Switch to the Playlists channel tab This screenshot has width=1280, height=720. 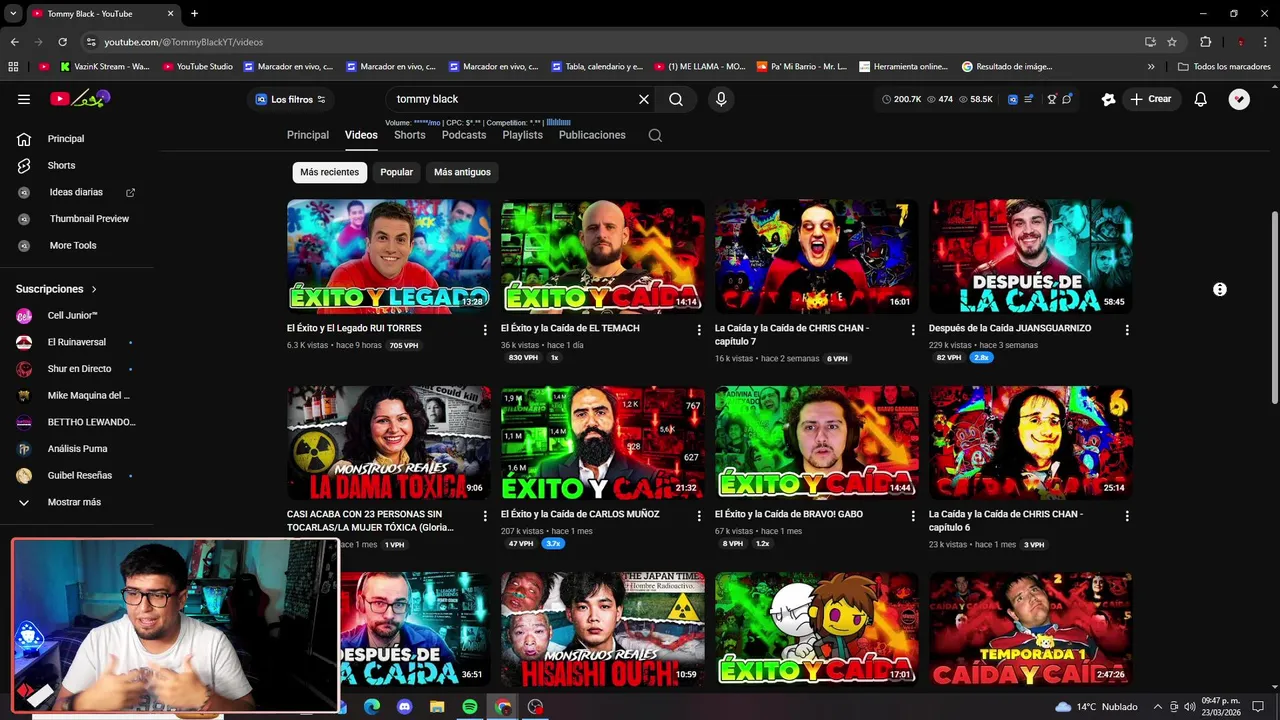tap(522, 135)
